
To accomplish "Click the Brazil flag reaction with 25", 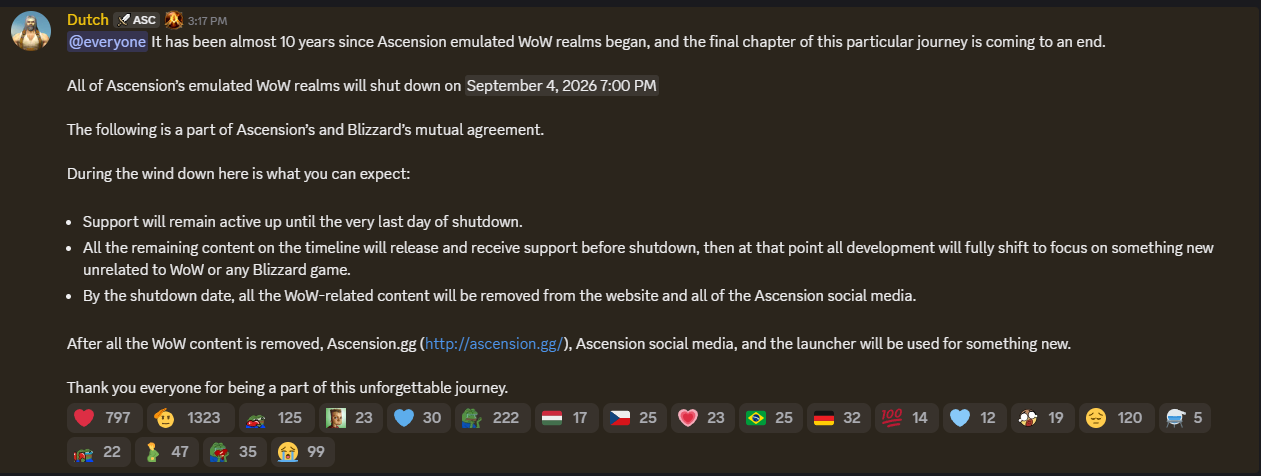I will [771, 418].
